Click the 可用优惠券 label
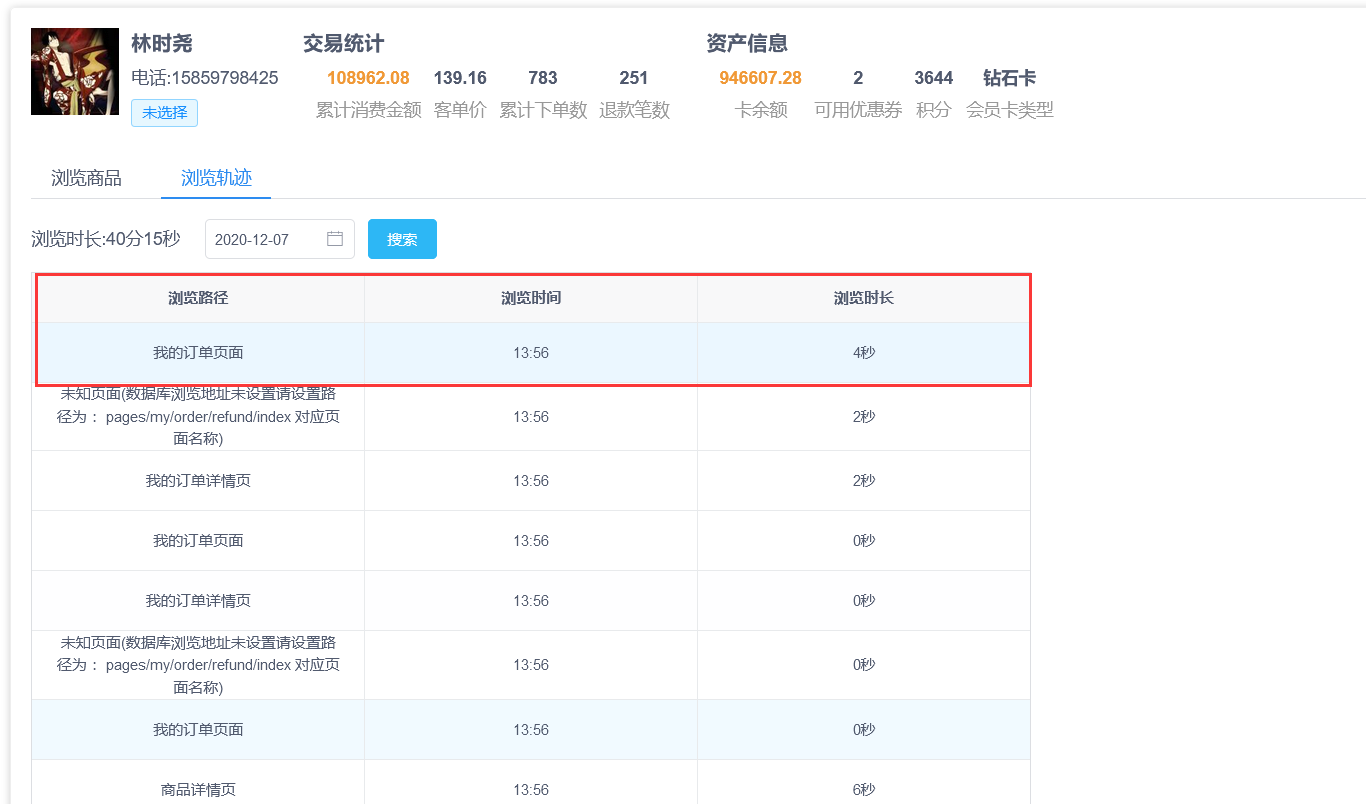The height and width of the screenshot is (804, 1366). 858,110
